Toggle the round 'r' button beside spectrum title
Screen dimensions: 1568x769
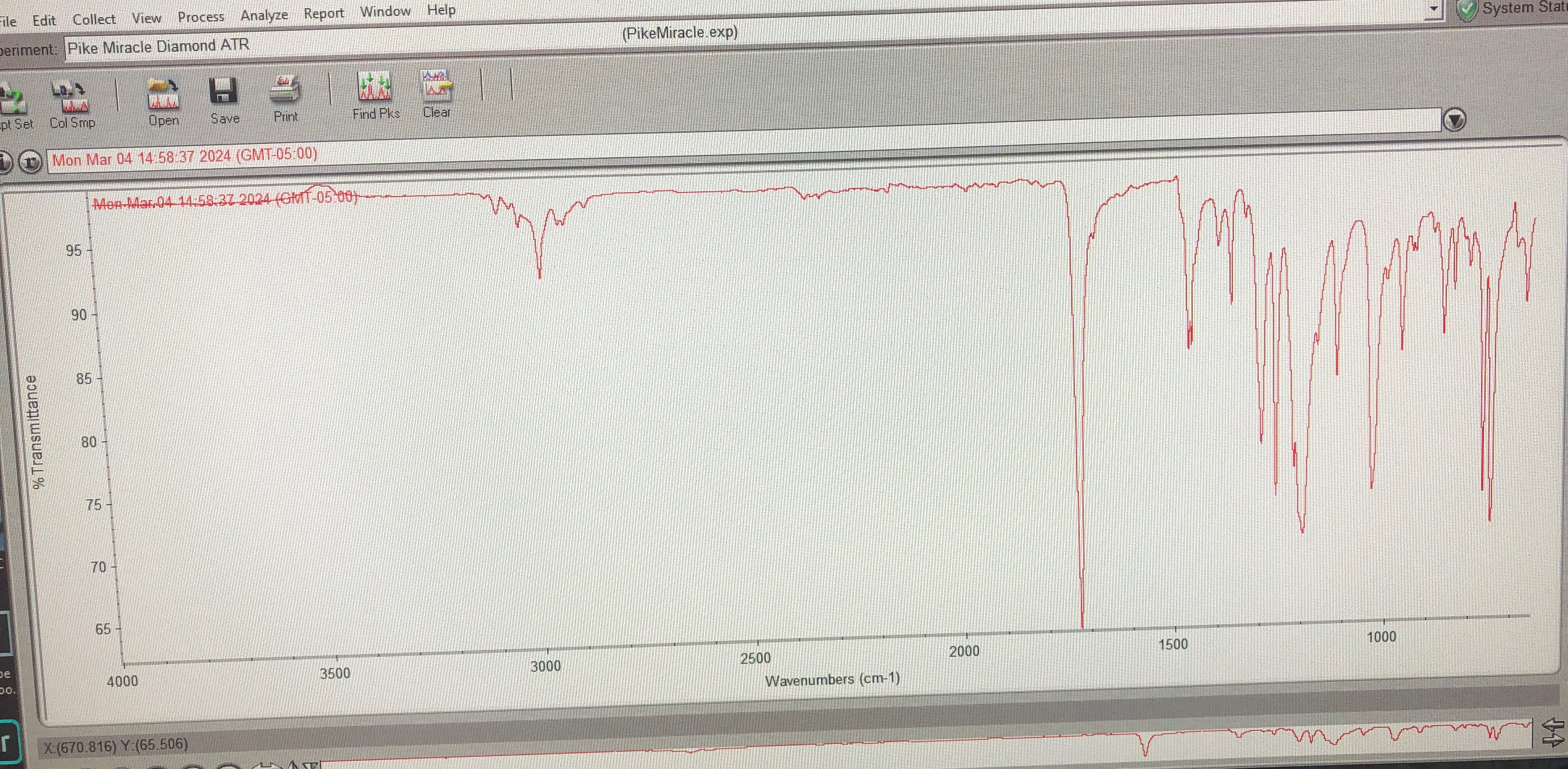tap(30, 162)
